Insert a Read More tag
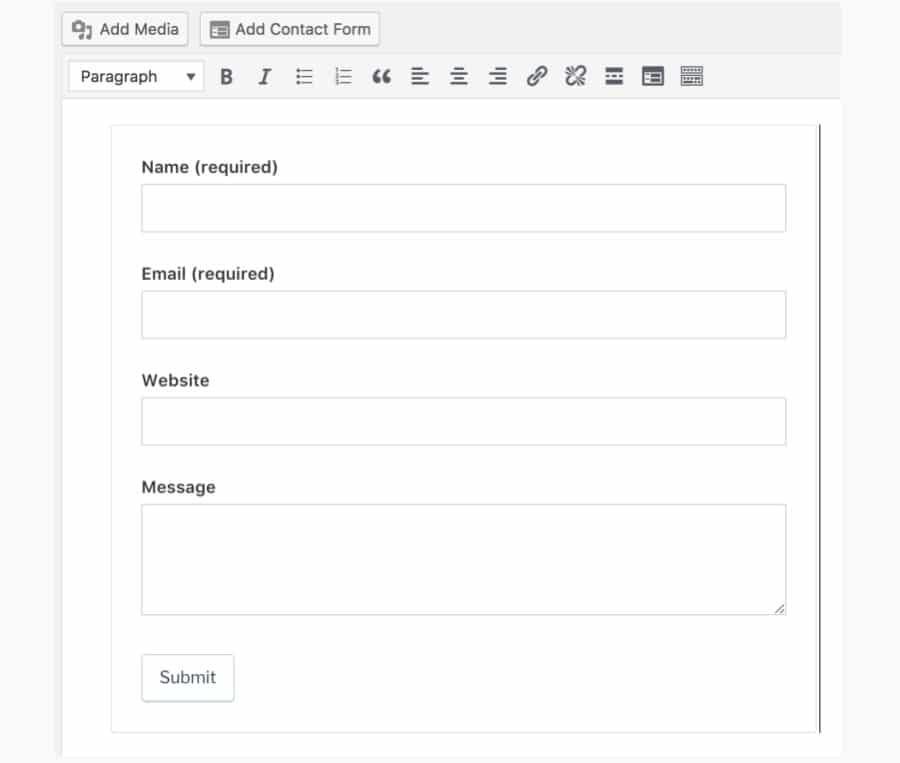The height and width of the screenshot is (763, 900). pyautogui.click(x=616, y=76)
